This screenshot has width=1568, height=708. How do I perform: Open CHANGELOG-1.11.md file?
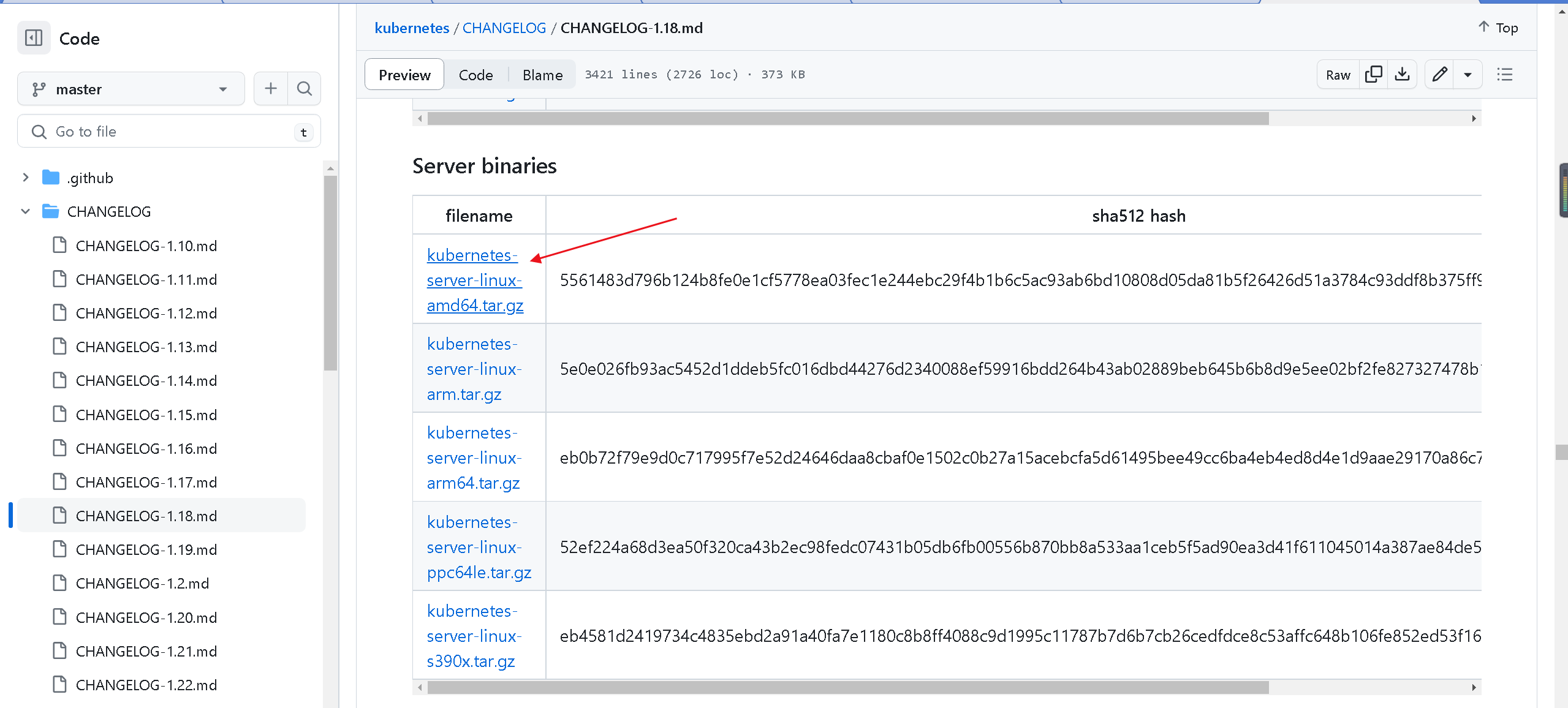146,279
